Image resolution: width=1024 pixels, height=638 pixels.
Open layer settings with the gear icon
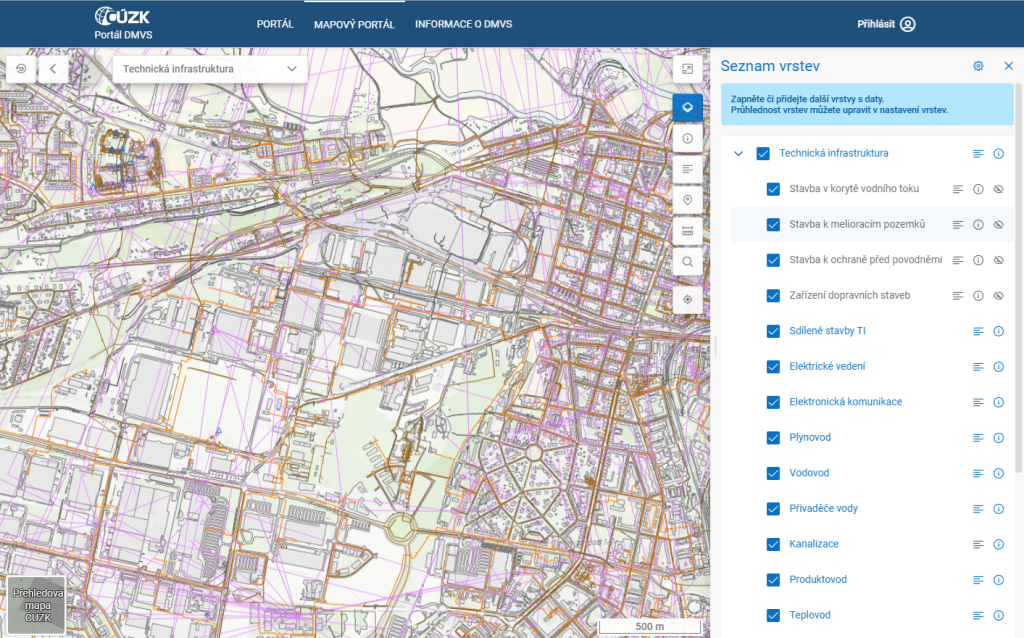tap(978, 66)
